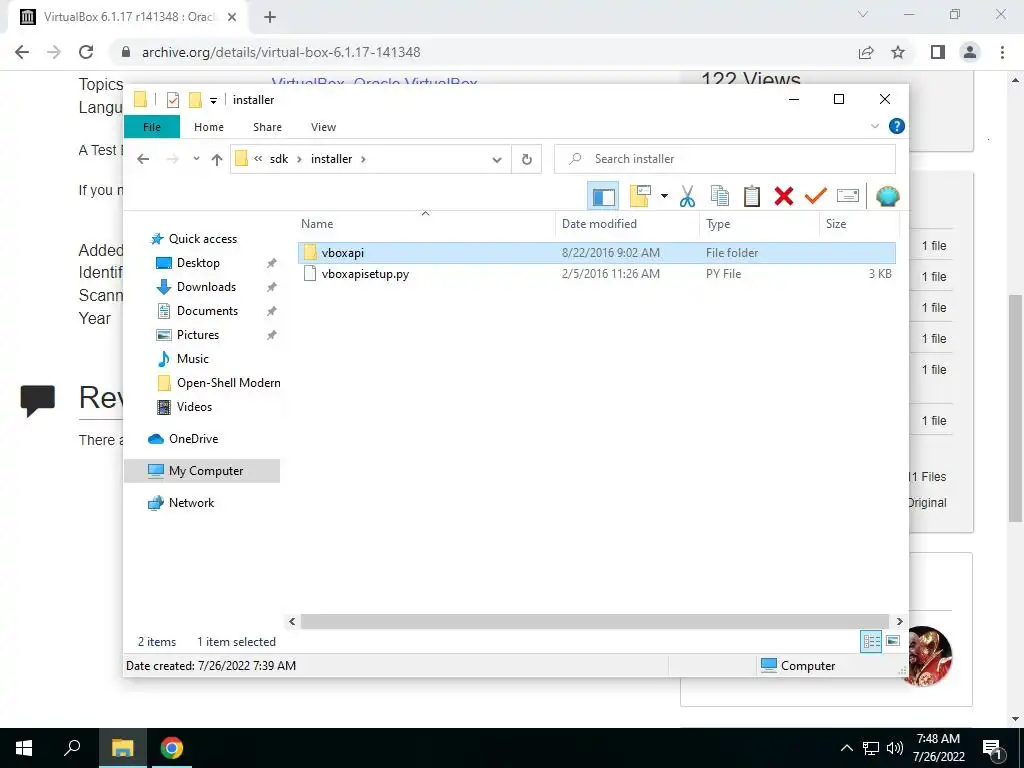Open Chrome profile avatar icon
This screenshot has height=768, width=1024.
[x=970, y=52]
